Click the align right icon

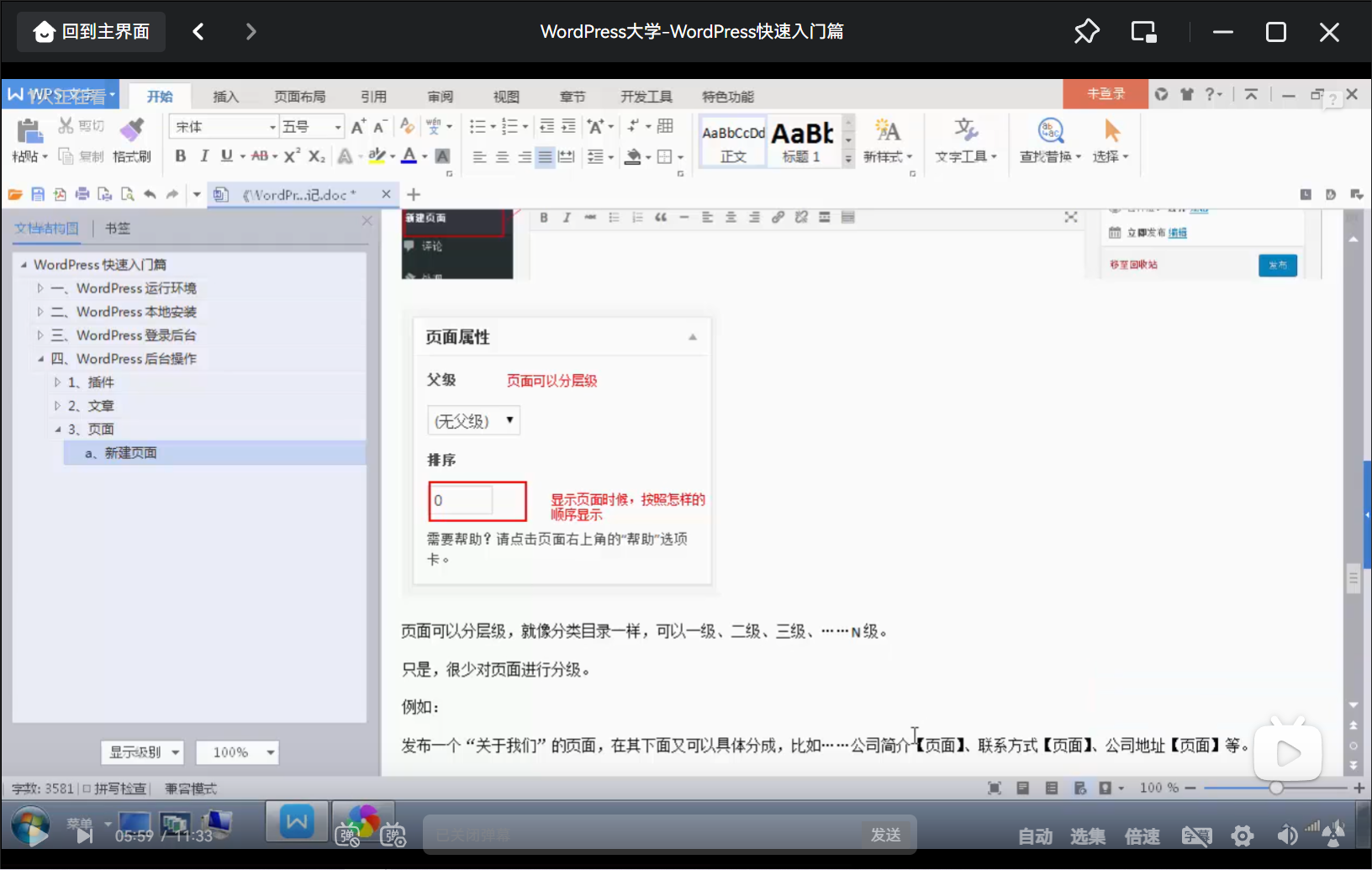[x=524, y=157]
